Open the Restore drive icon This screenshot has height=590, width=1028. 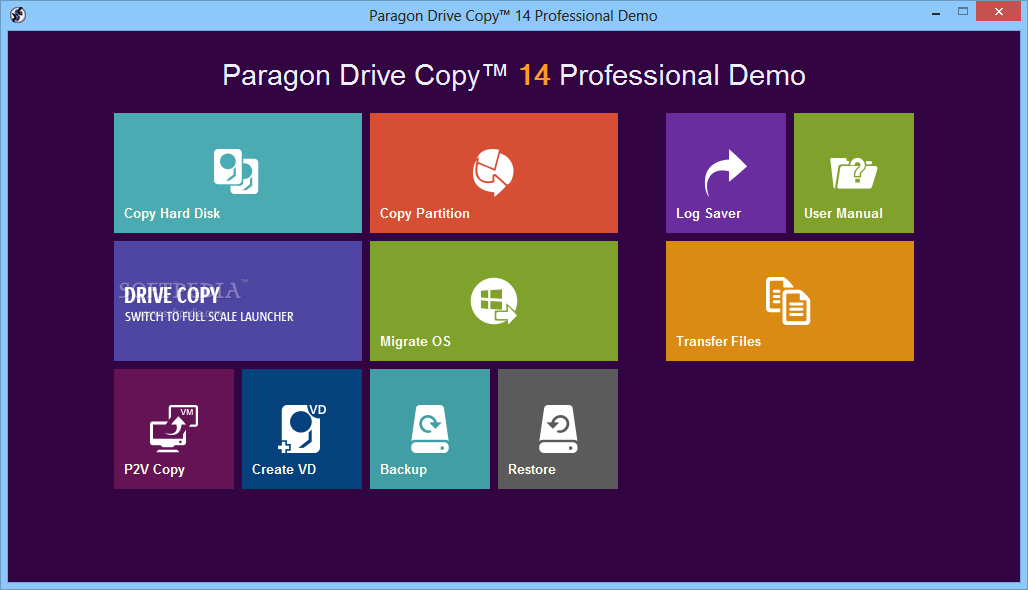click(x=558, y=429)
